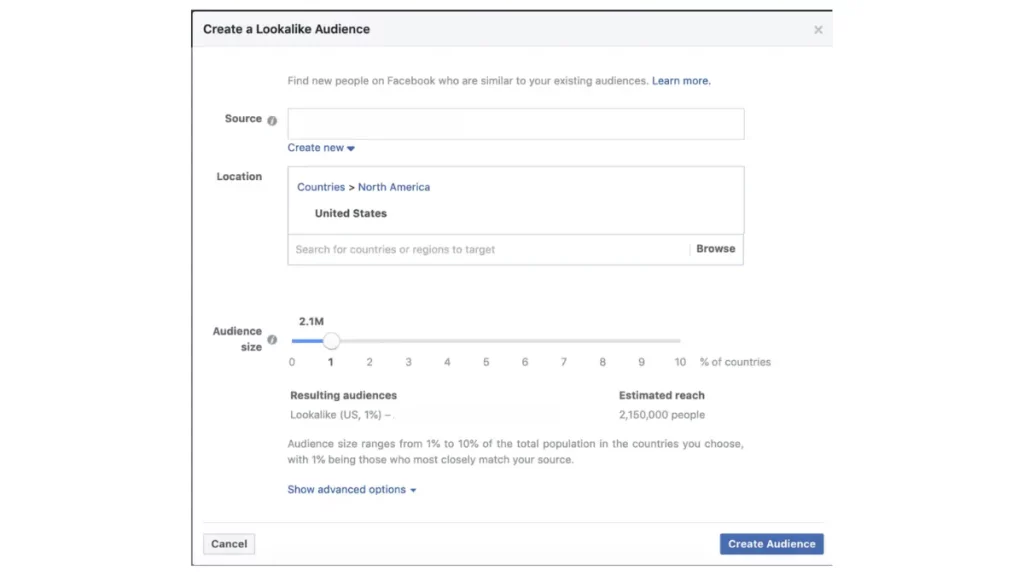Click the Source input field
Image resolution: width=1024 pixels, height=576 pixels.
[515, 123]
